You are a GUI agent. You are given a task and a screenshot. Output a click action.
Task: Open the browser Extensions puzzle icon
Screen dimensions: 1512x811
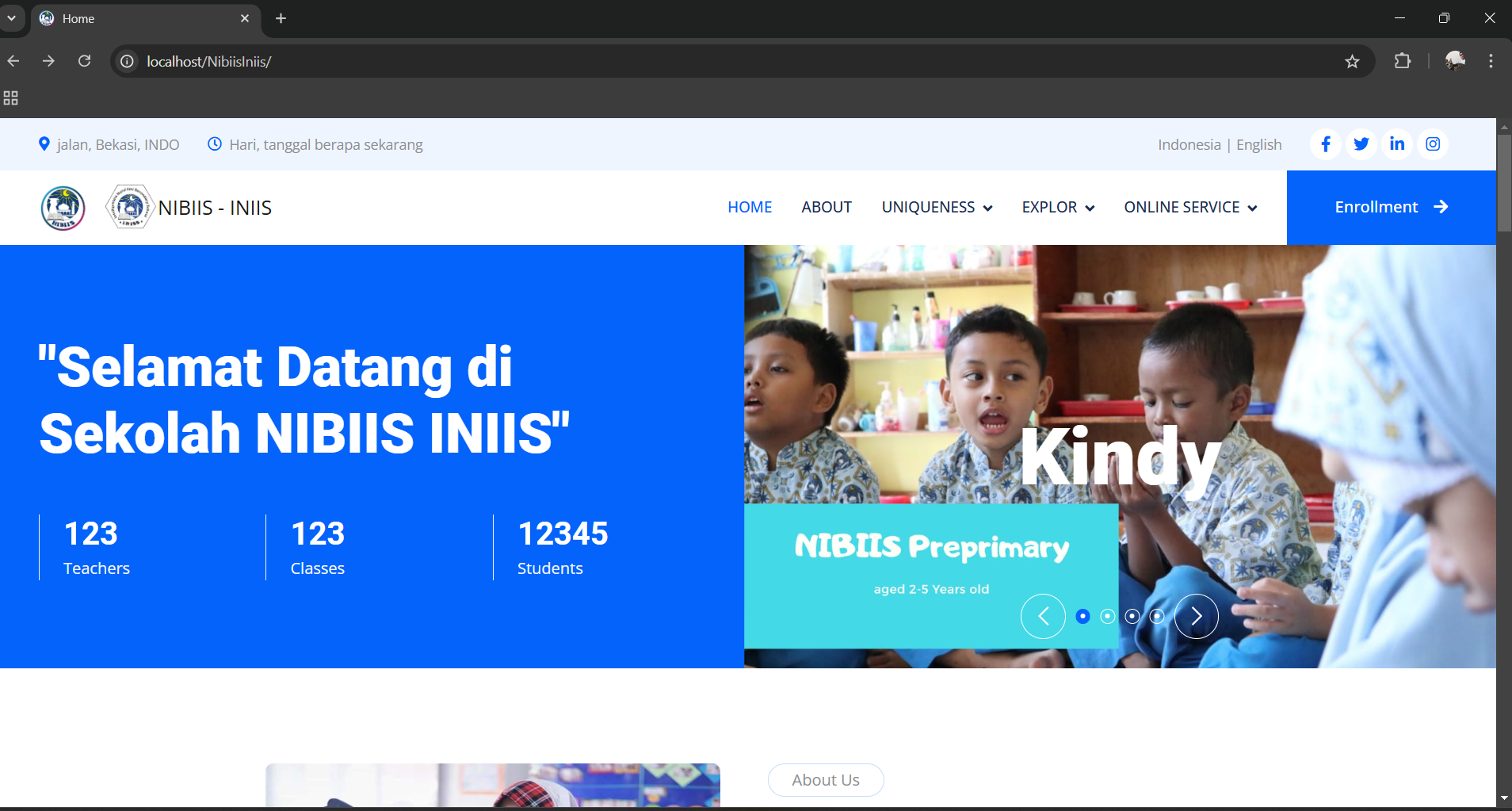point(1402,61)
